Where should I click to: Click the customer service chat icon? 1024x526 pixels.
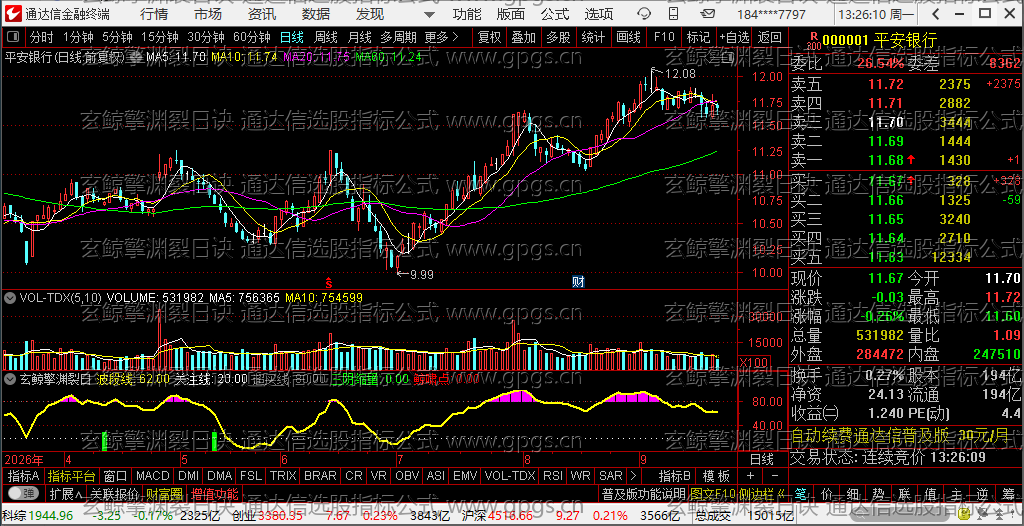tap(644, 14)
